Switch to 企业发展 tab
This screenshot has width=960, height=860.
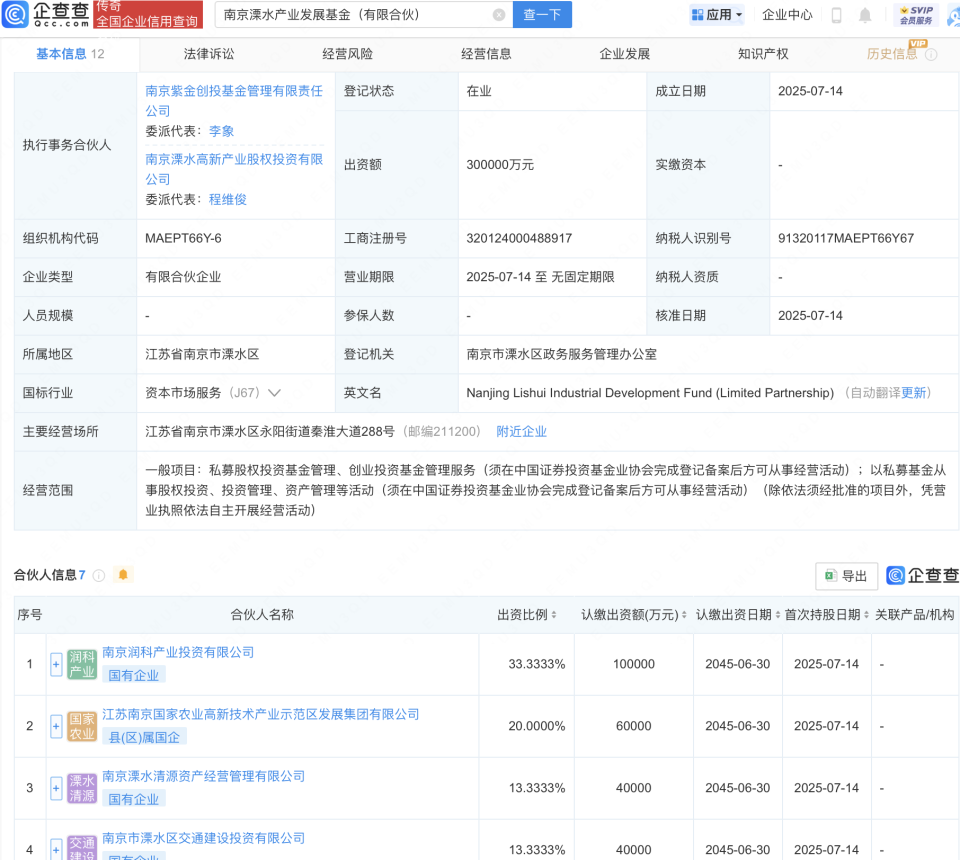(624, 54)
